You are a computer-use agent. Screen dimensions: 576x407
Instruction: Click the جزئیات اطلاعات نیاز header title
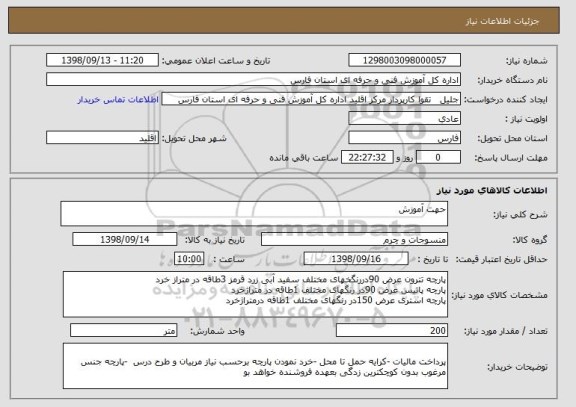pyautogui.click(x=502, y=21)
